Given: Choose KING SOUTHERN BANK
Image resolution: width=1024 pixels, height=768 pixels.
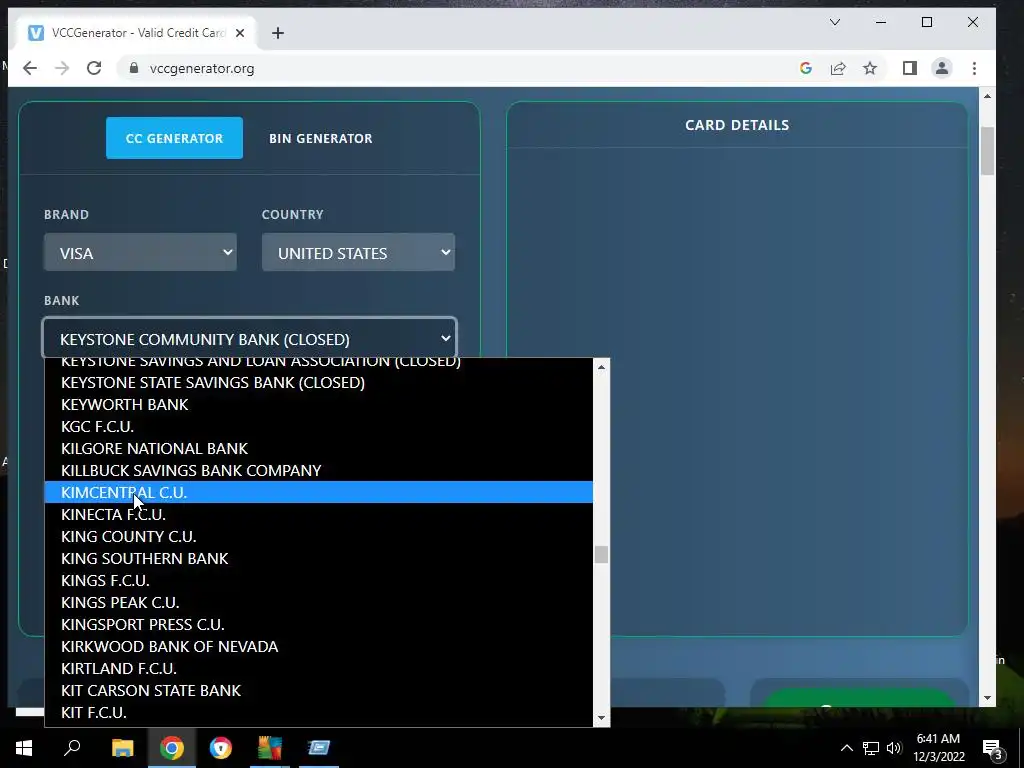Looking at the screenshot, I should [x=319, y=558].
